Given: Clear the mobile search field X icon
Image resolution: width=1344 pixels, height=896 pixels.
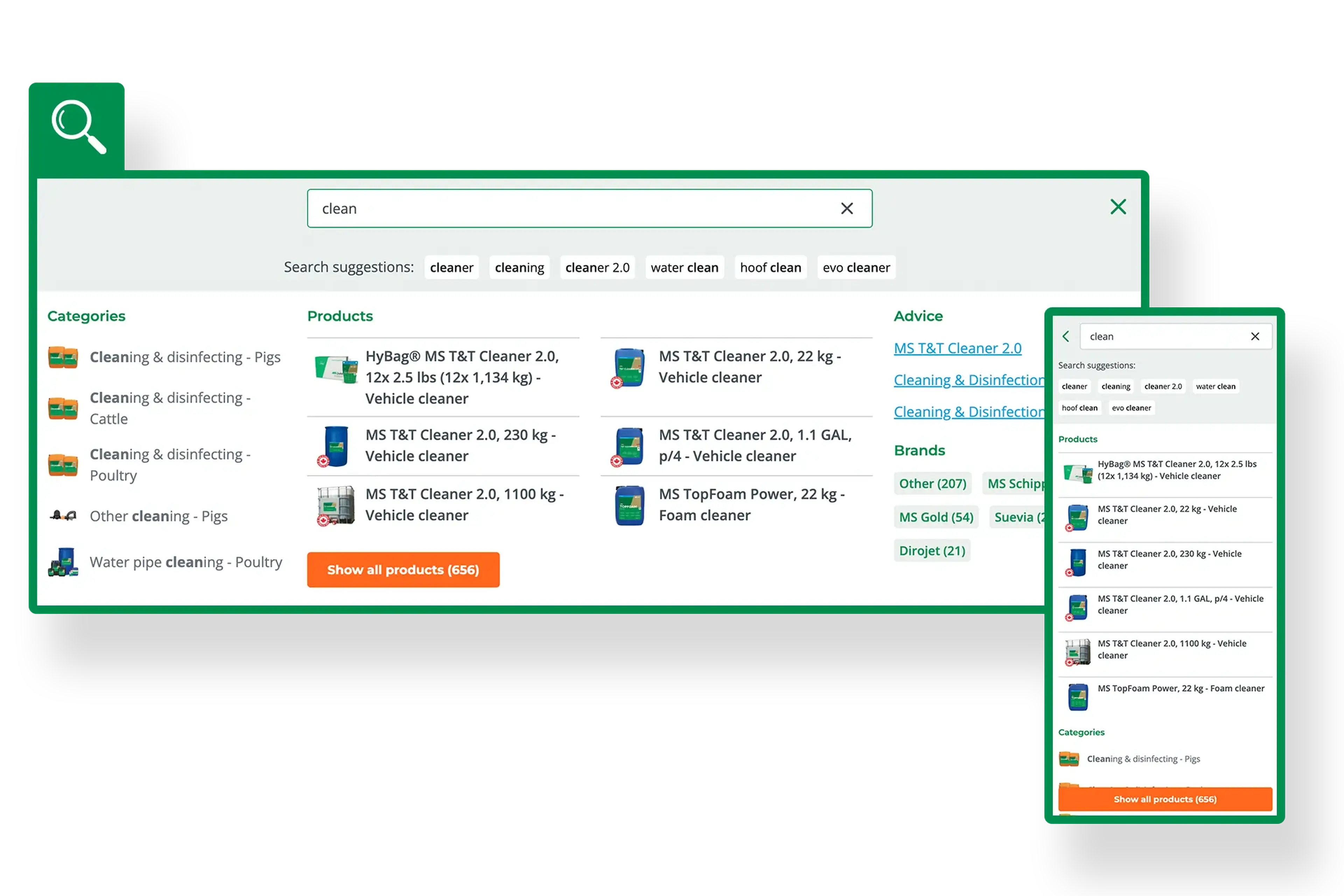Looking at the screenshot, I should tap(1255, 337).
